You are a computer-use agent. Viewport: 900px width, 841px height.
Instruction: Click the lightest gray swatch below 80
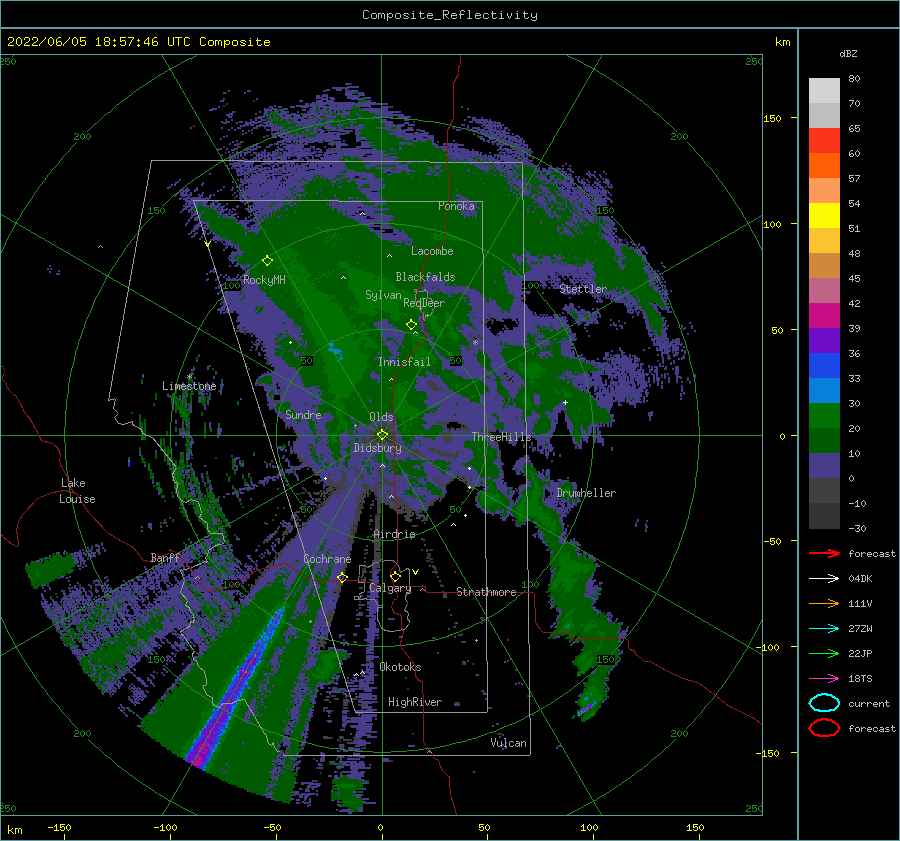pos(824,91)
